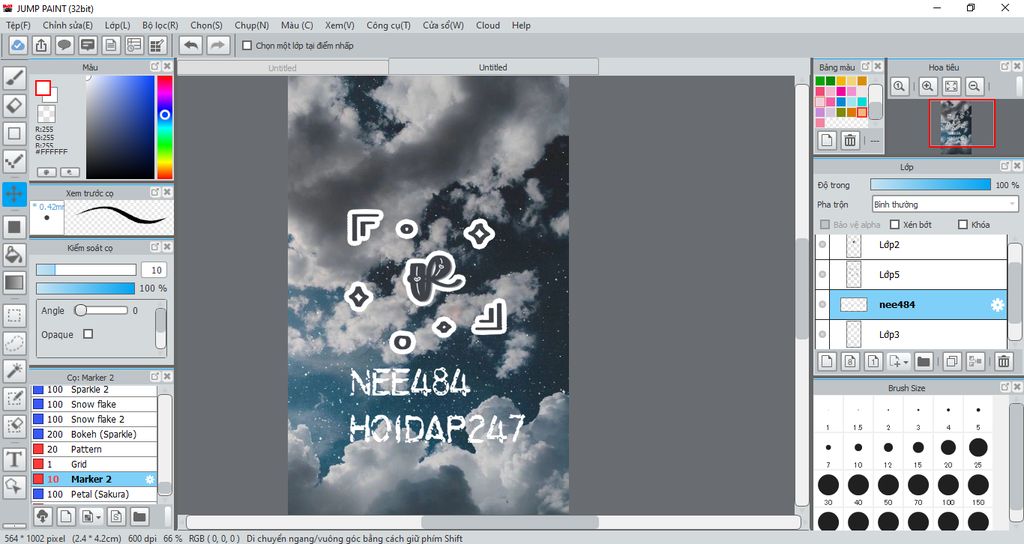Open the Bộ lọc(R) menu

click(160, 25)
